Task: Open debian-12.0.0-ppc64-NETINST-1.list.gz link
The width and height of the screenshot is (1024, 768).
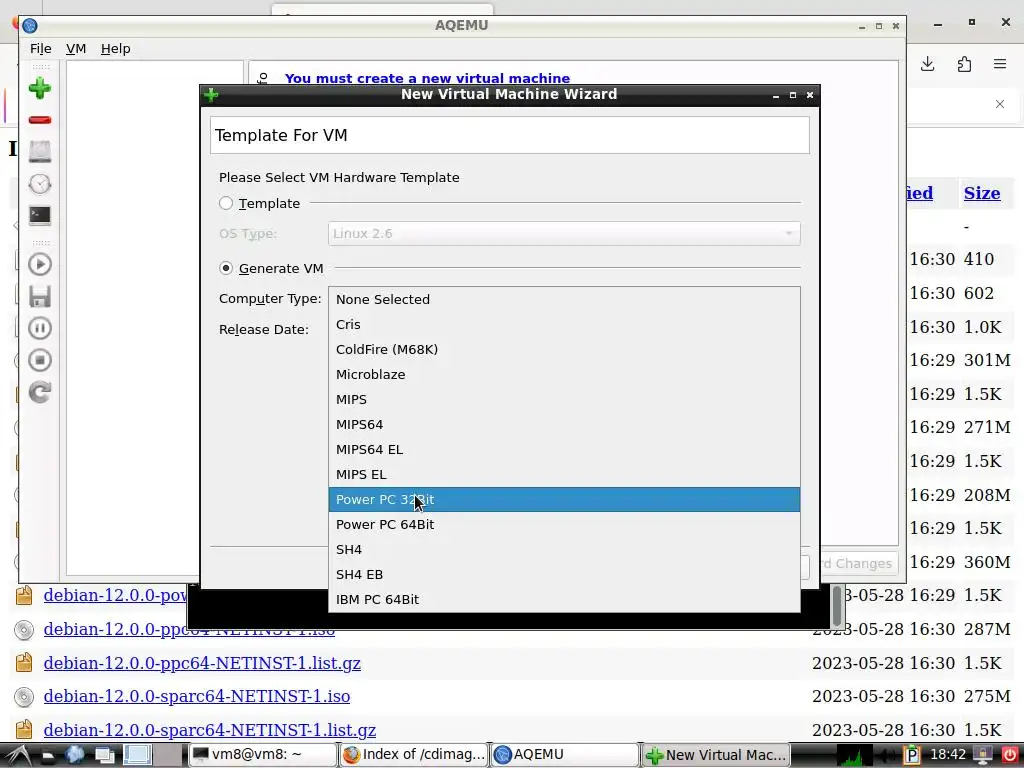Action: pyautogui.click(x=202, y=663)
